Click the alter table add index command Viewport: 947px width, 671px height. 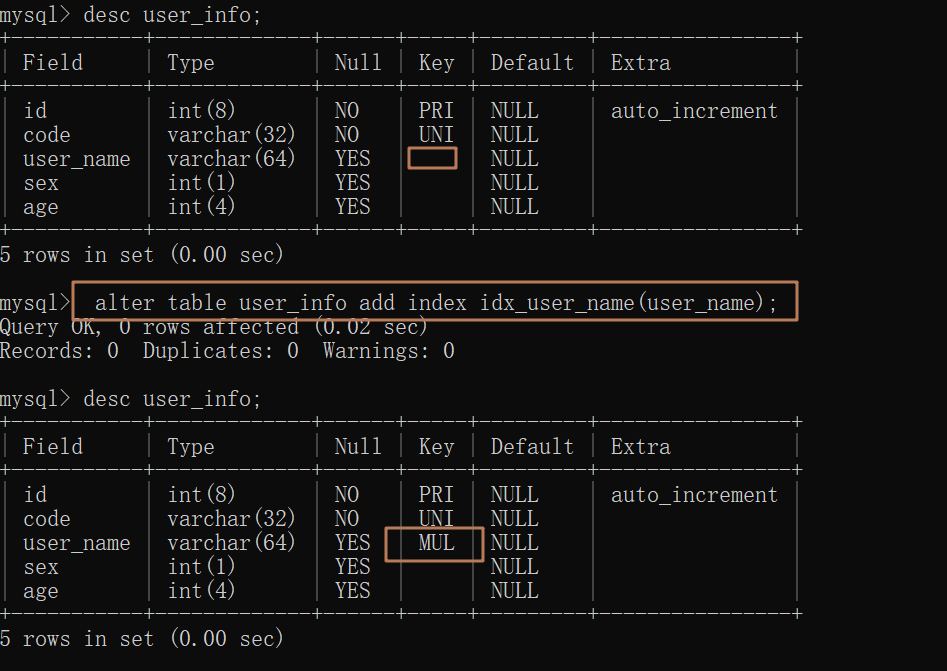(435, 302)
